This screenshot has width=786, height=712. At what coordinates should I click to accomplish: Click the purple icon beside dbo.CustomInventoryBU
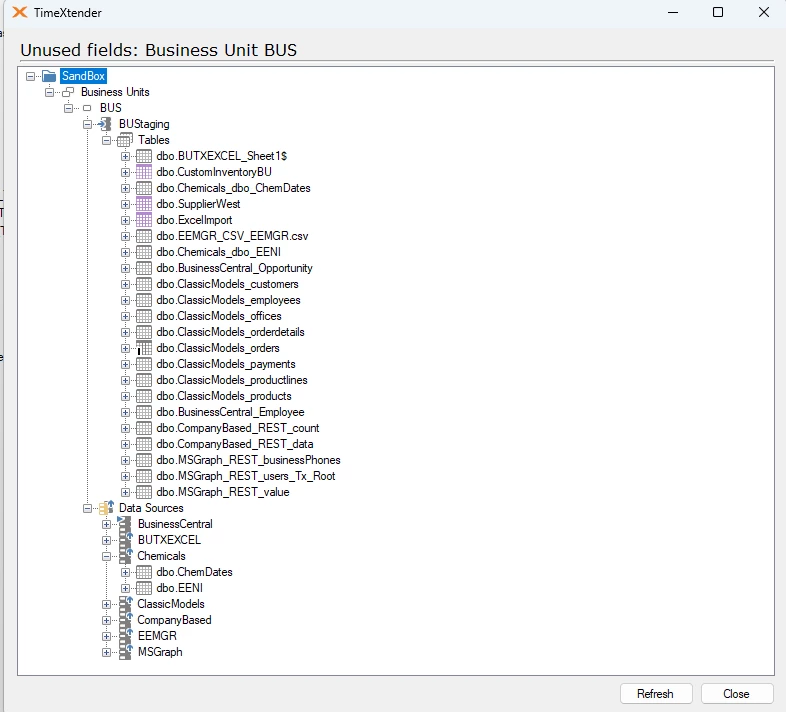[144, 172]
